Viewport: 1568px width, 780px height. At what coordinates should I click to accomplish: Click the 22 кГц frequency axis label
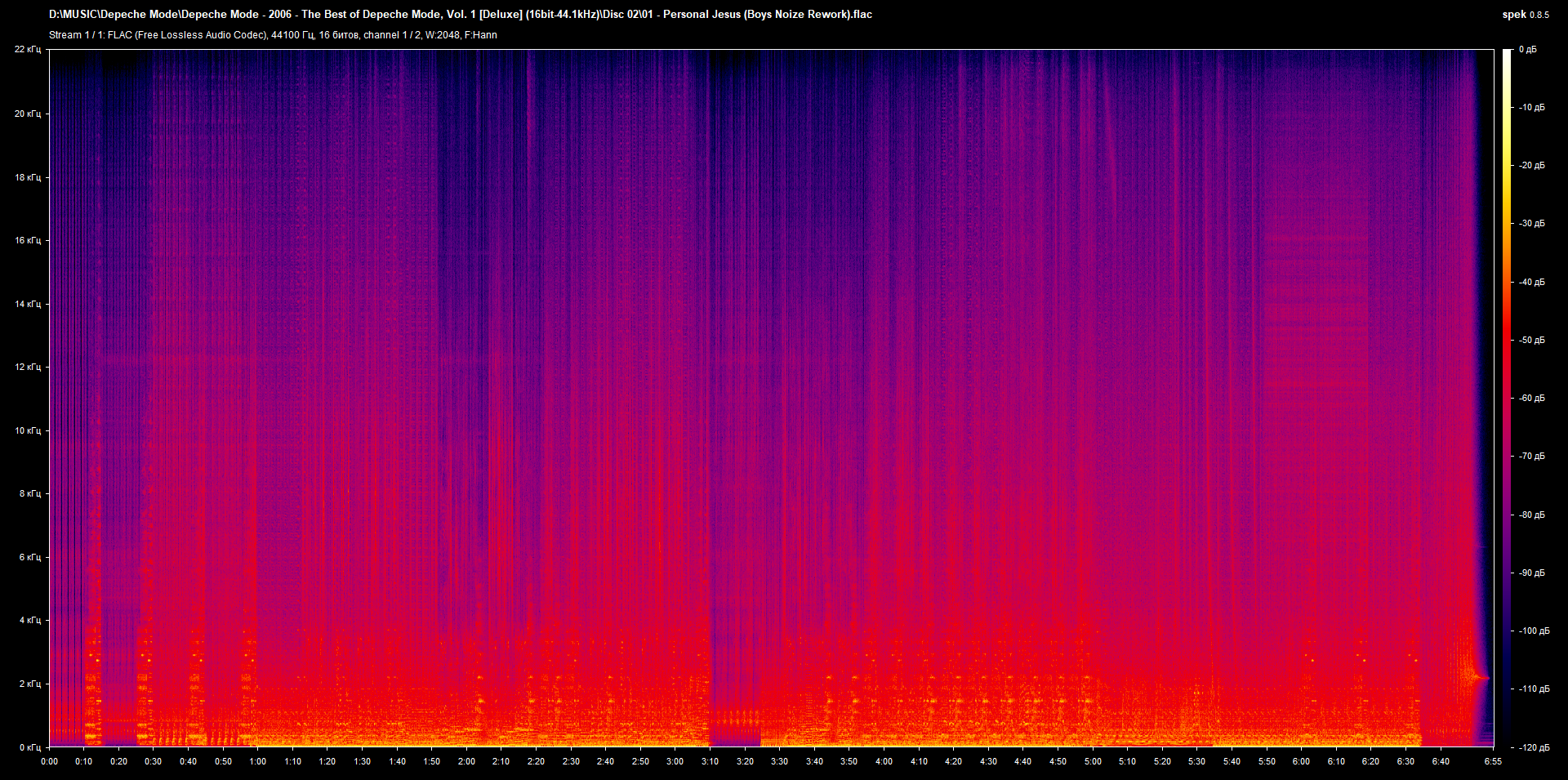28,50
